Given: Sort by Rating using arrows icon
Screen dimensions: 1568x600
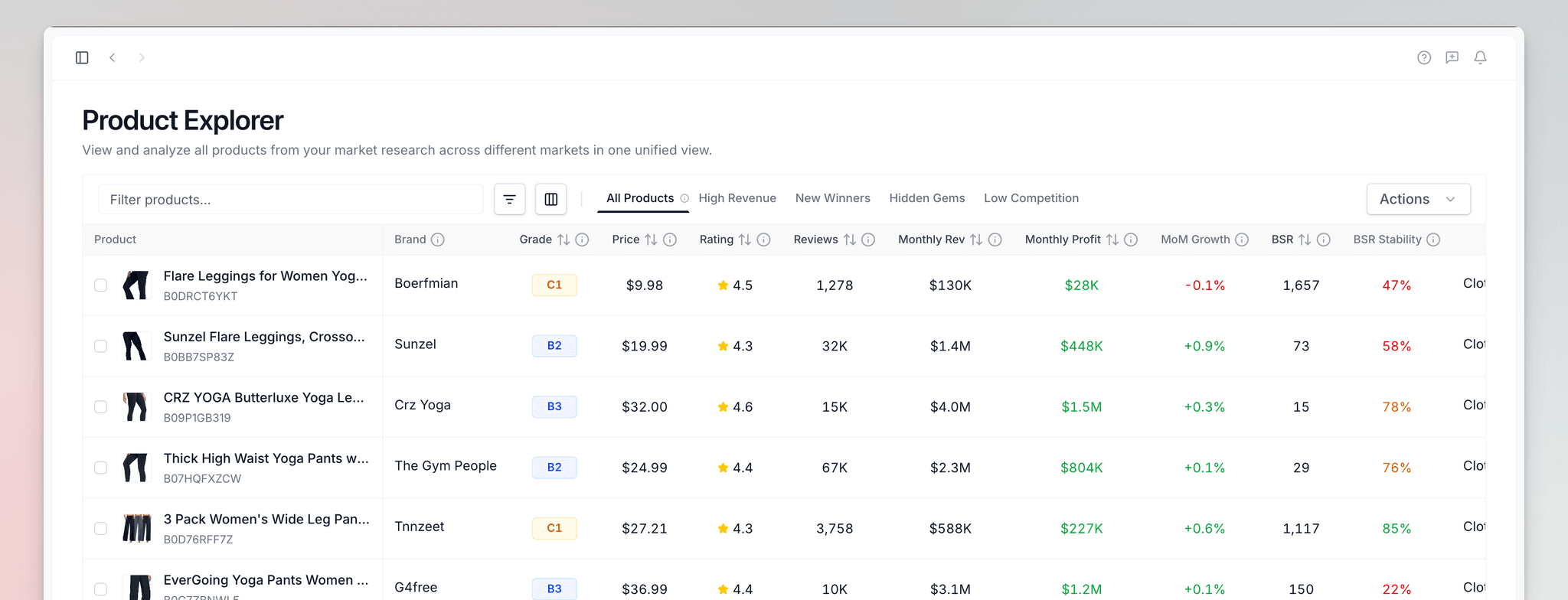Looking at the screenshot, I should tap(745, 240).
